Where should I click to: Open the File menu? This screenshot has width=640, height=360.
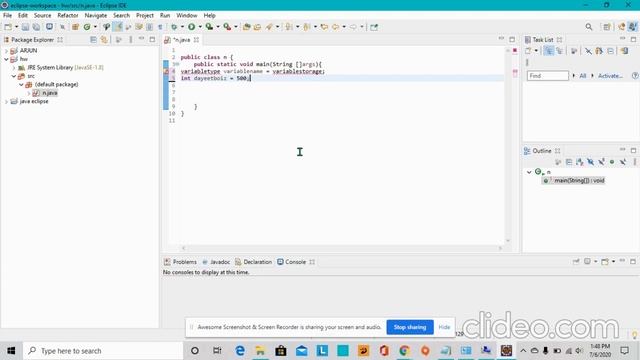coord(7,15)
